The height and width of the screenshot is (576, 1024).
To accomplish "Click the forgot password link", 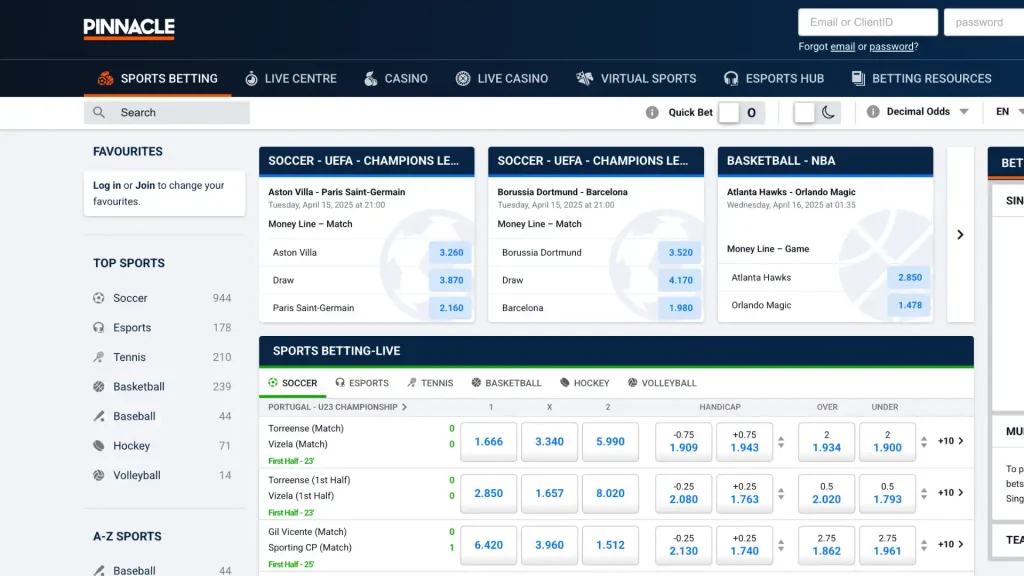I will point(891,46).
